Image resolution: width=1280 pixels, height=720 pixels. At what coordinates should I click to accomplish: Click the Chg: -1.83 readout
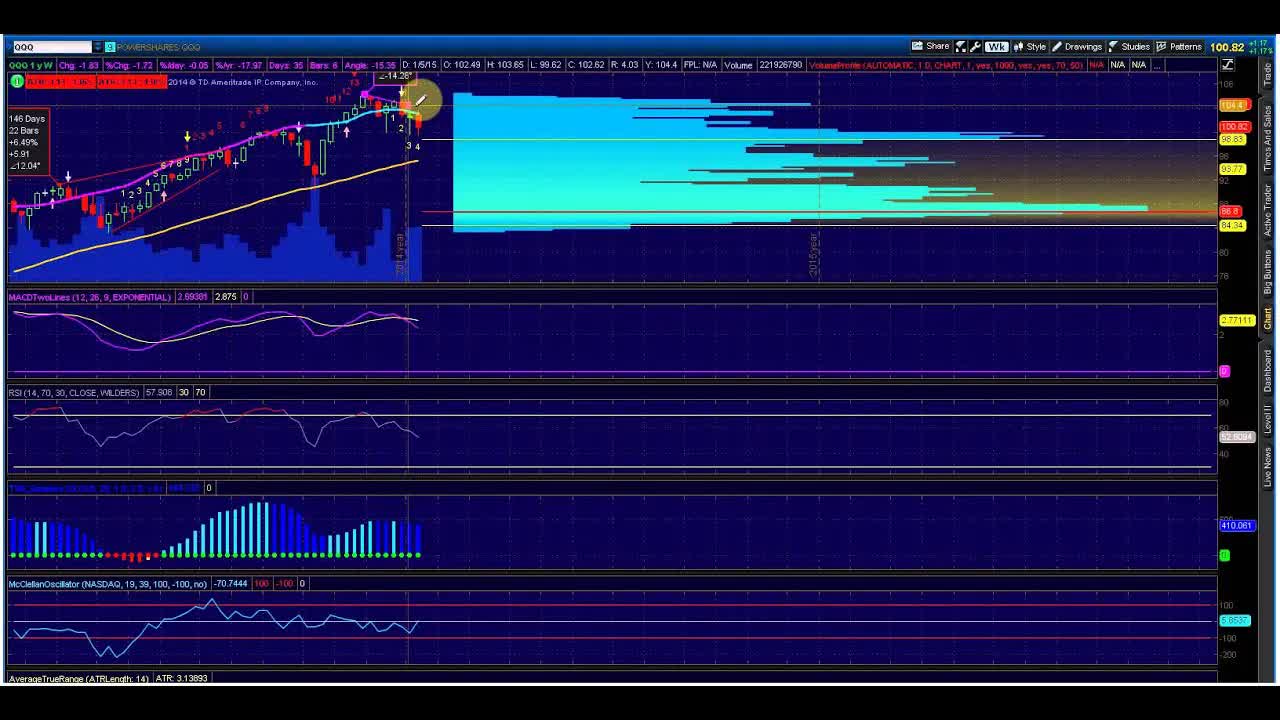79,65
